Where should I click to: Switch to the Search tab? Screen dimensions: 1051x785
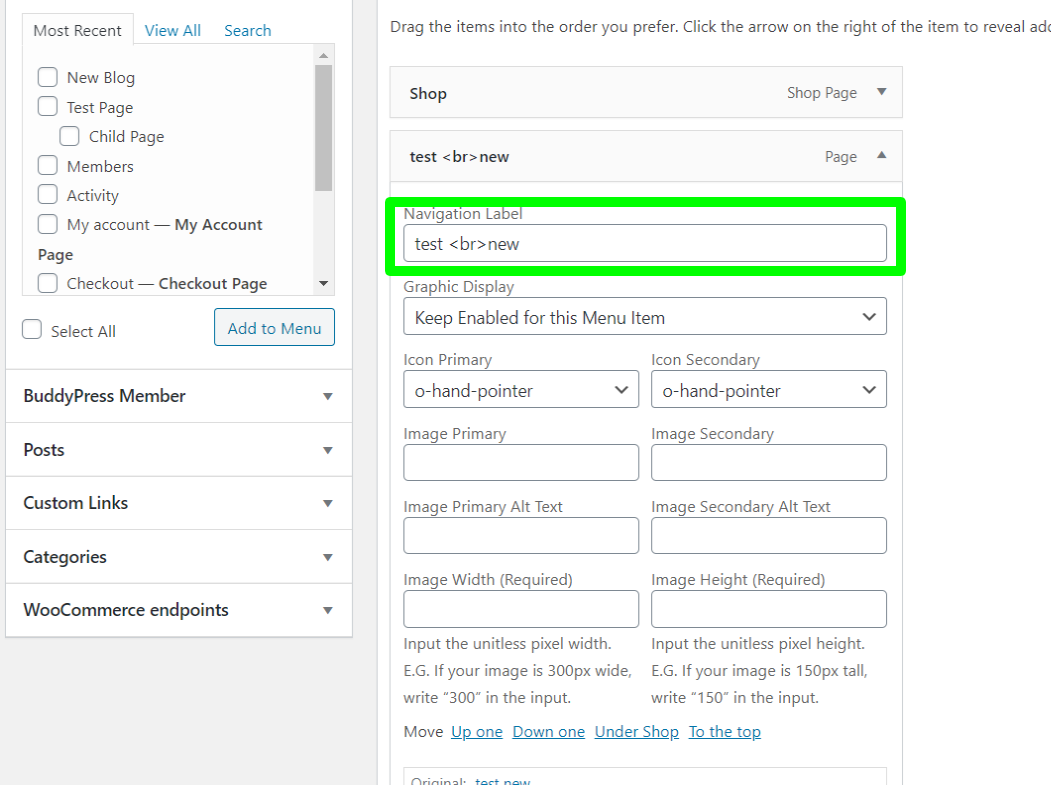(247, 31)
